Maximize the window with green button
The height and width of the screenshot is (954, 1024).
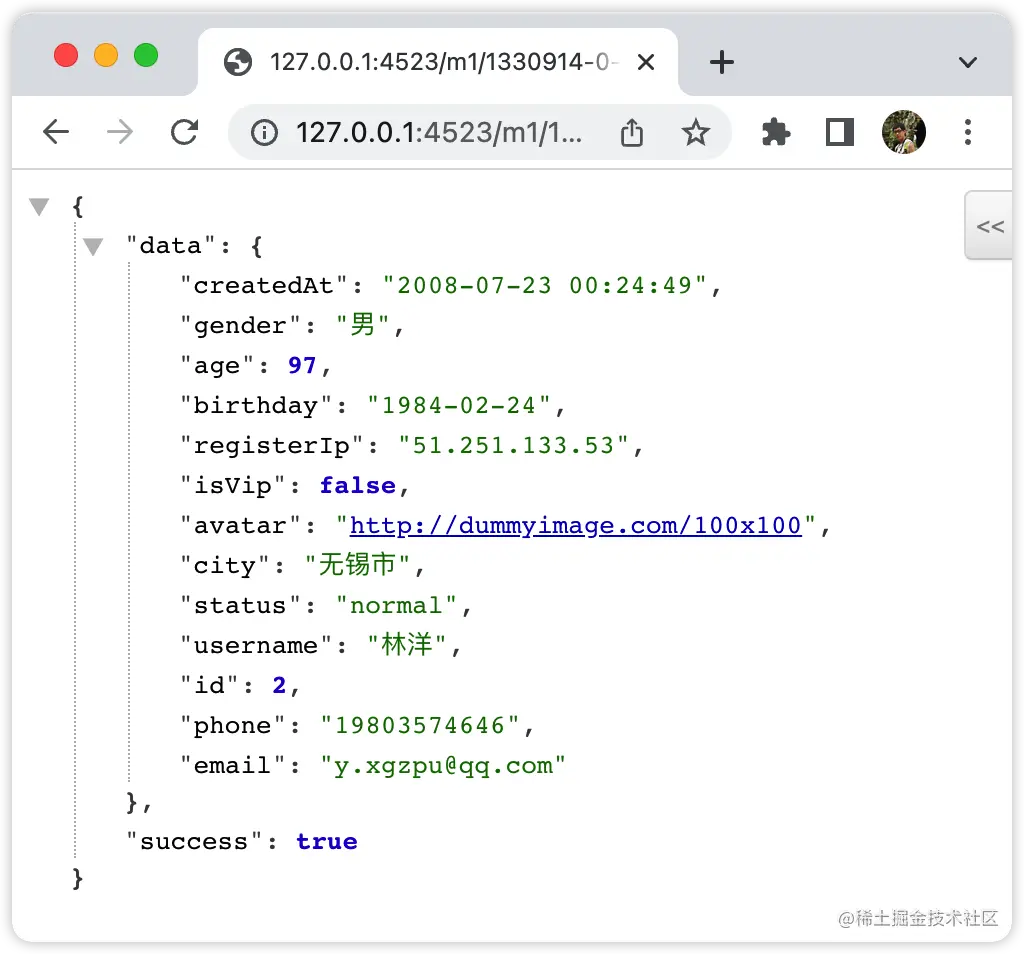(146, 55)
